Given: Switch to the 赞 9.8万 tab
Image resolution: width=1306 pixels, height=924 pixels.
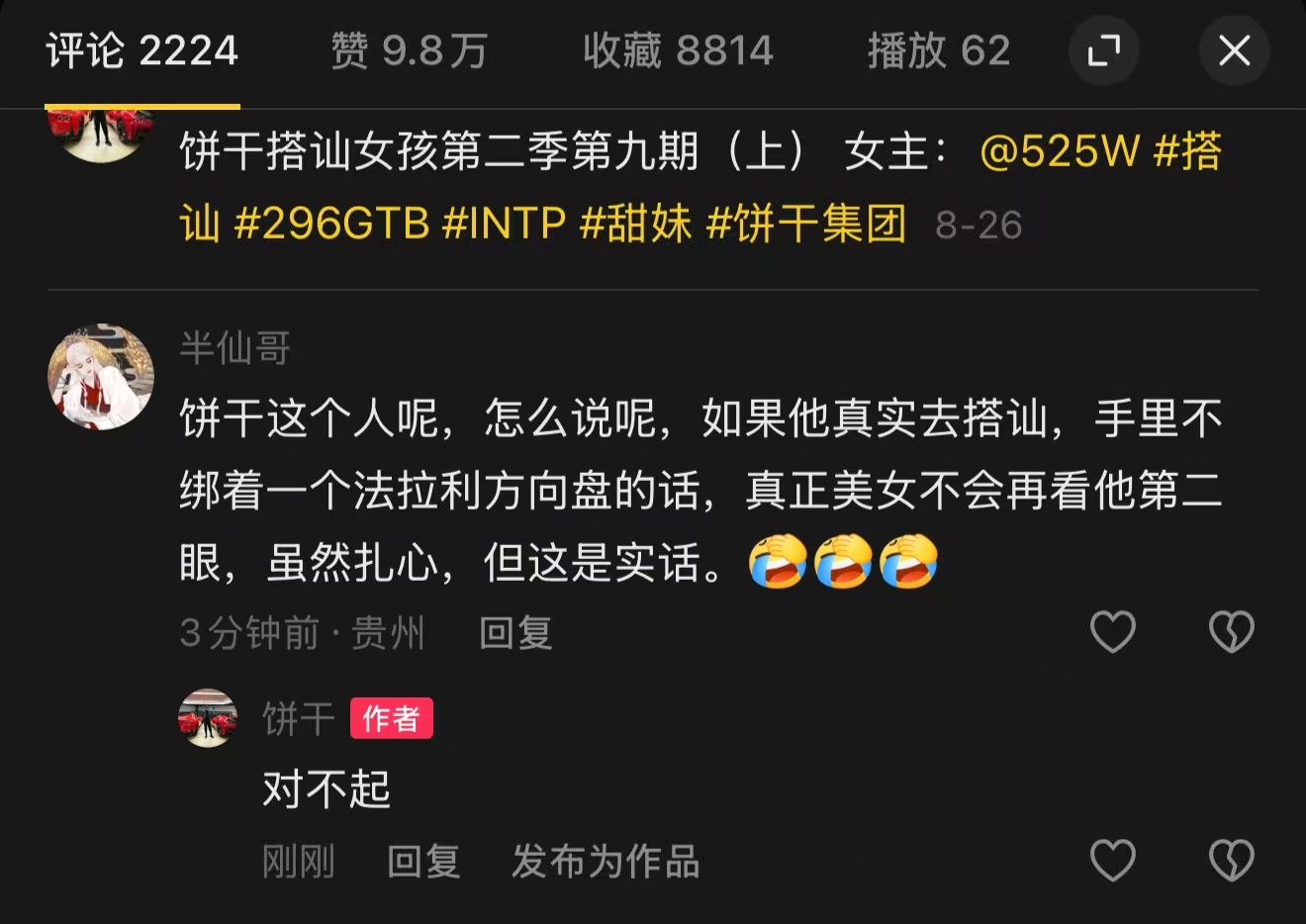Looking at the screenshot, I should (x=410, y=50).
